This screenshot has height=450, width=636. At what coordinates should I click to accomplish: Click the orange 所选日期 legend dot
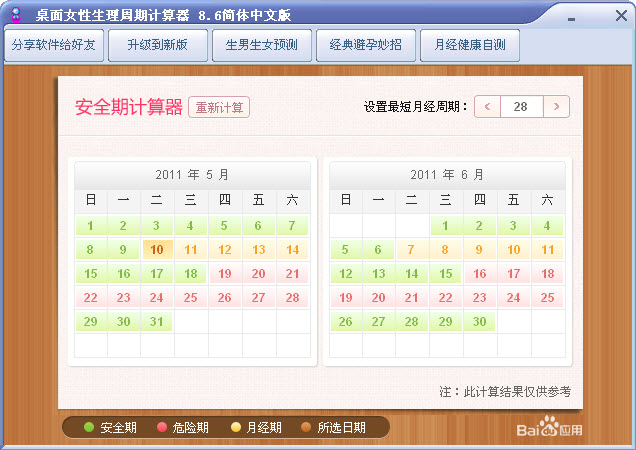[x=306, y=427]
